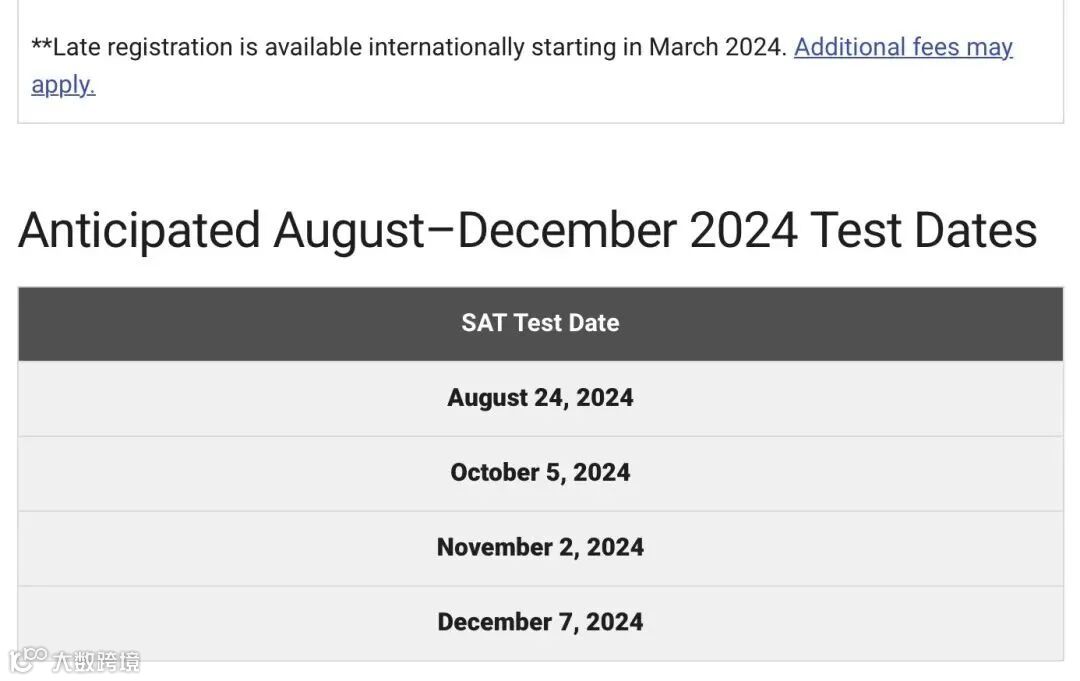Click "2024" in the Anticipated heading

coord(743,231)
